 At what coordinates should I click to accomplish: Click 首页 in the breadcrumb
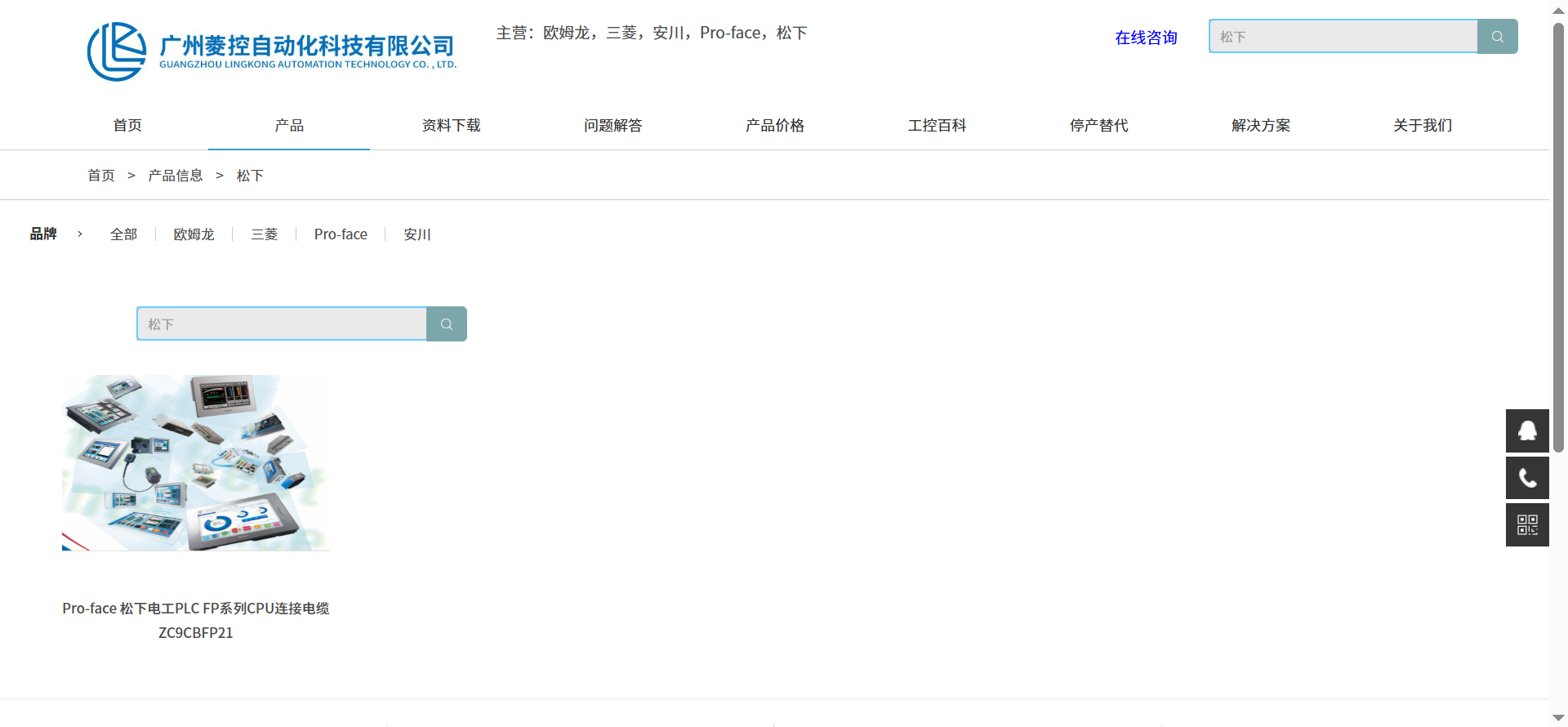point(101,176)
